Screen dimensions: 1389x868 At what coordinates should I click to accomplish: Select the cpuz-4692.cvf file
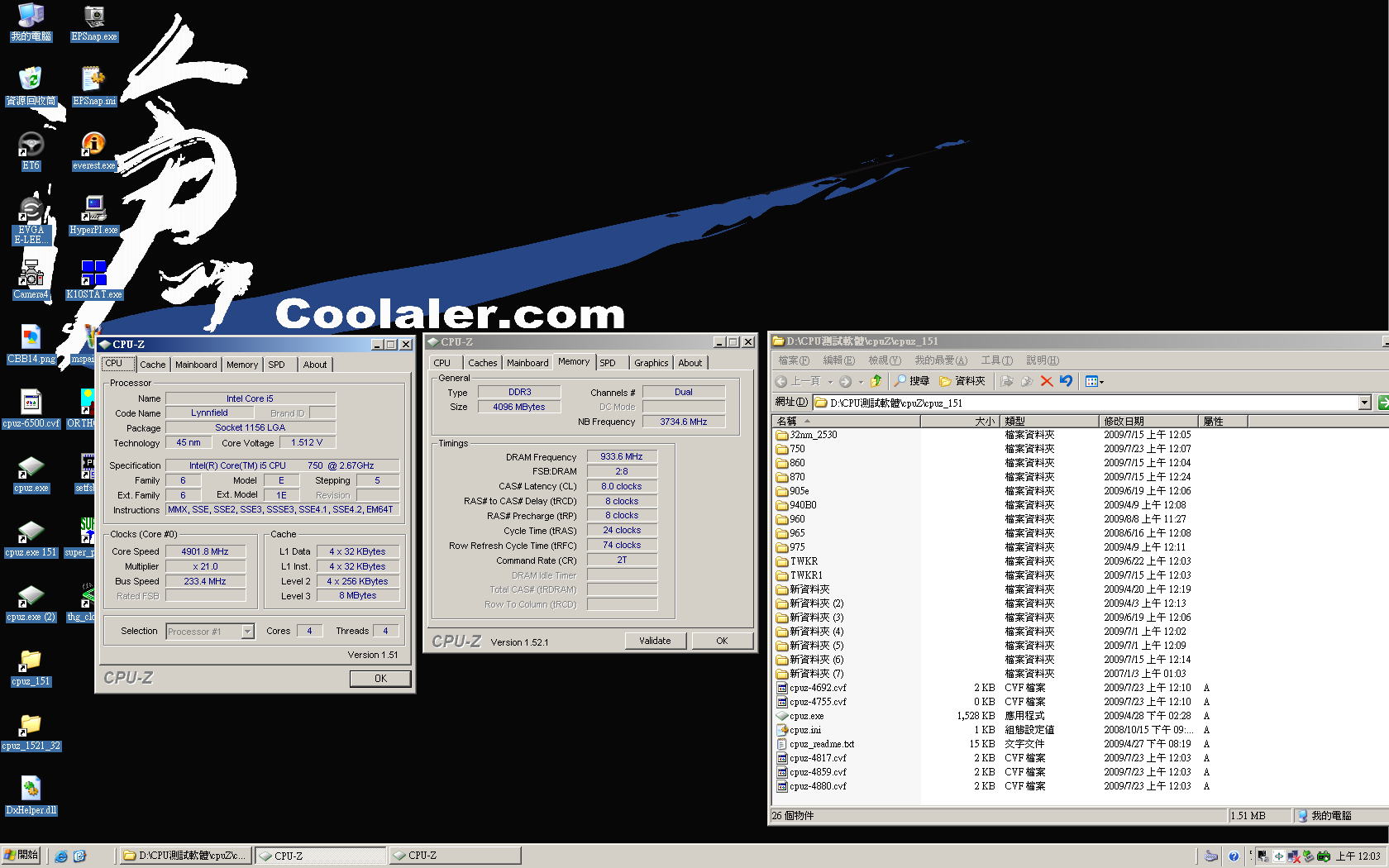tap(811, 688)
